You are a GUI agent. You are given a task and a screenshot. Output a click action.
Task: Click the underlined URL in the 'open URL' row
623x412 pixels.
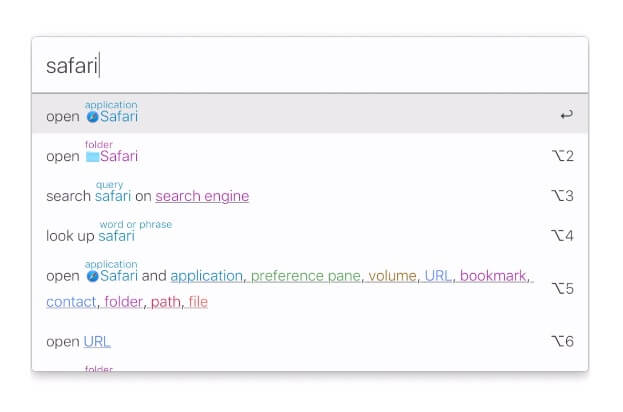click(x=97, y=342)
